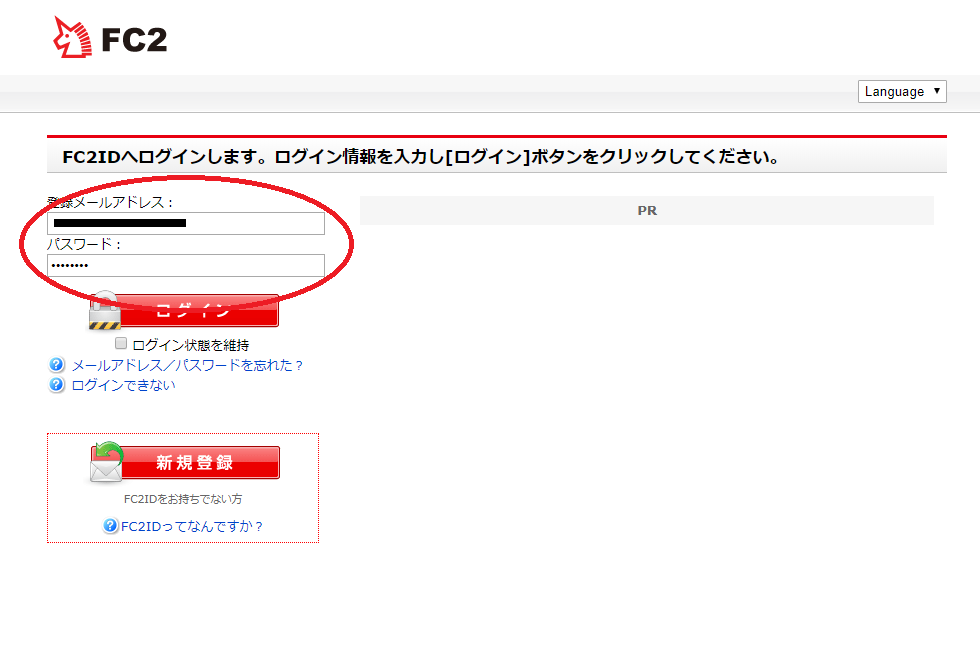Open the Language dropdown
Image resolution: width=980 pixels, height=660 pixels.
(x=902, y=91)
